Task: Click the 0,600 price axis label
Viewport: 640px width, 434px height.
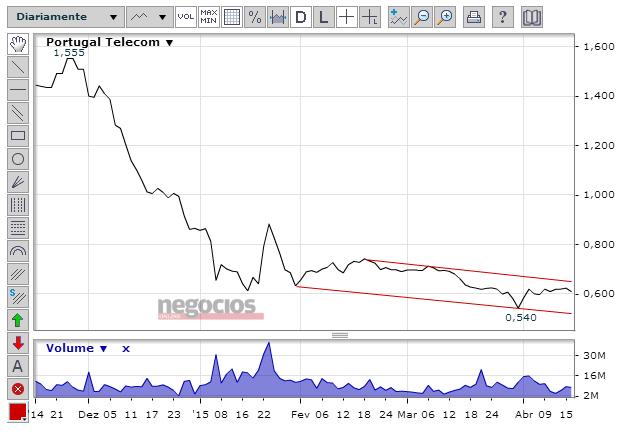Action: [599, 294]
